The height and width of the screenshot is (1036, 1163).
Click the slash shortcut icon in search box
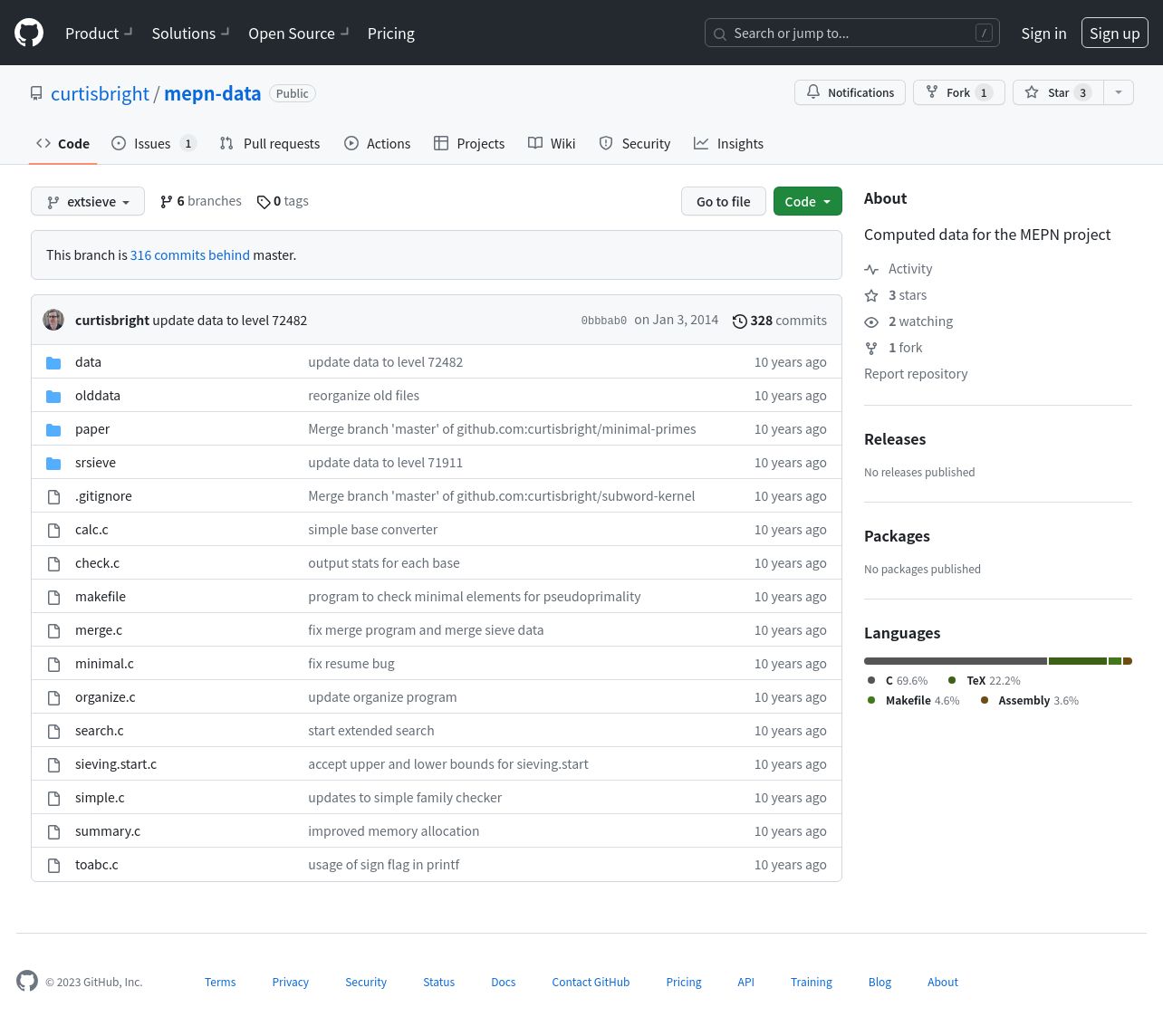pos(984,33)
